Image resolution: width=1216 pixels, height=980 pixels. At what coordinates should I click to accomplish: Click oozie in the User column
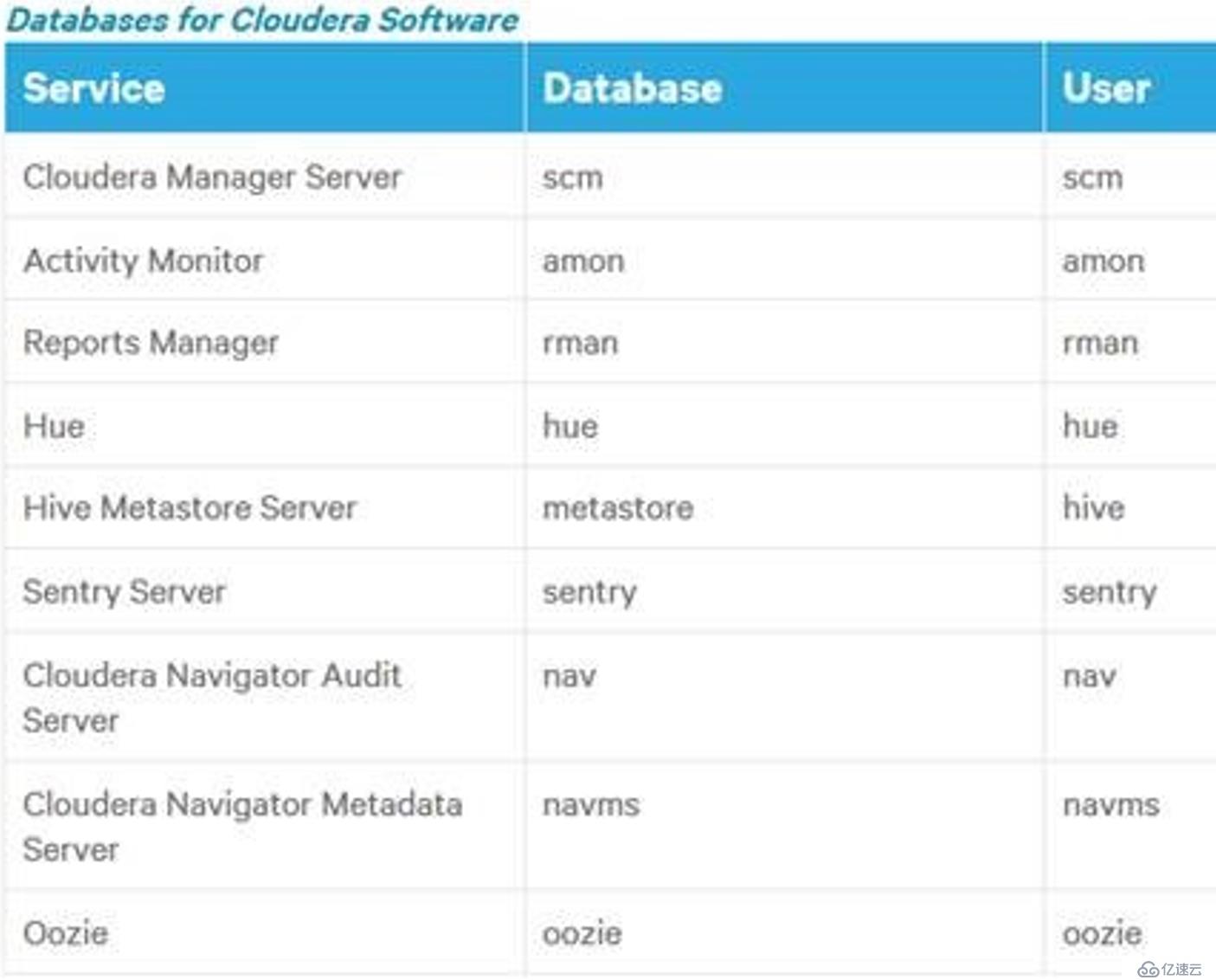1102,933
